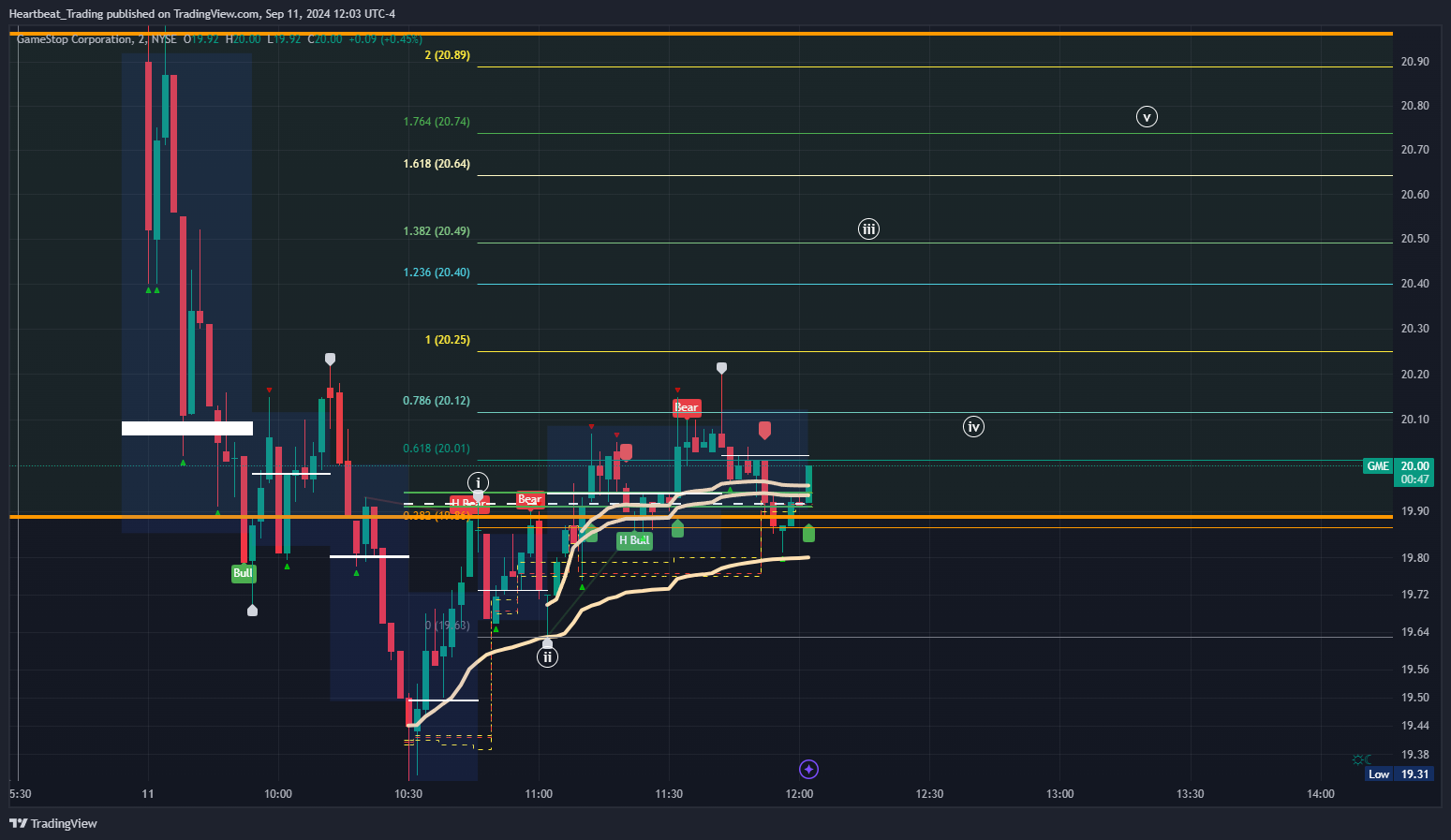
Task: Click the red down marker near the 20.10 level
Action: click(x=764, y=430)
